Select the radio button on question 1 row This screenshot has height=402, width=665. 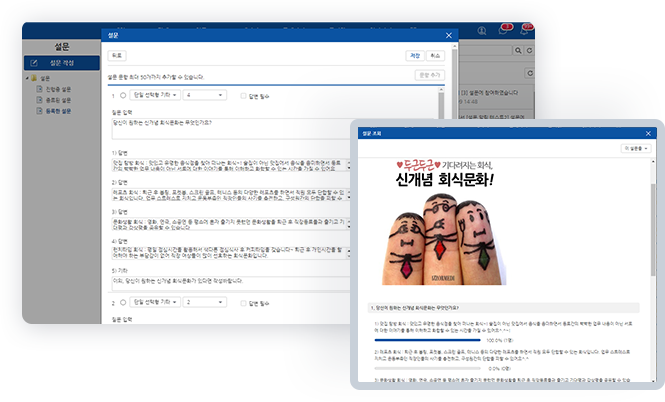pos(123,95)
